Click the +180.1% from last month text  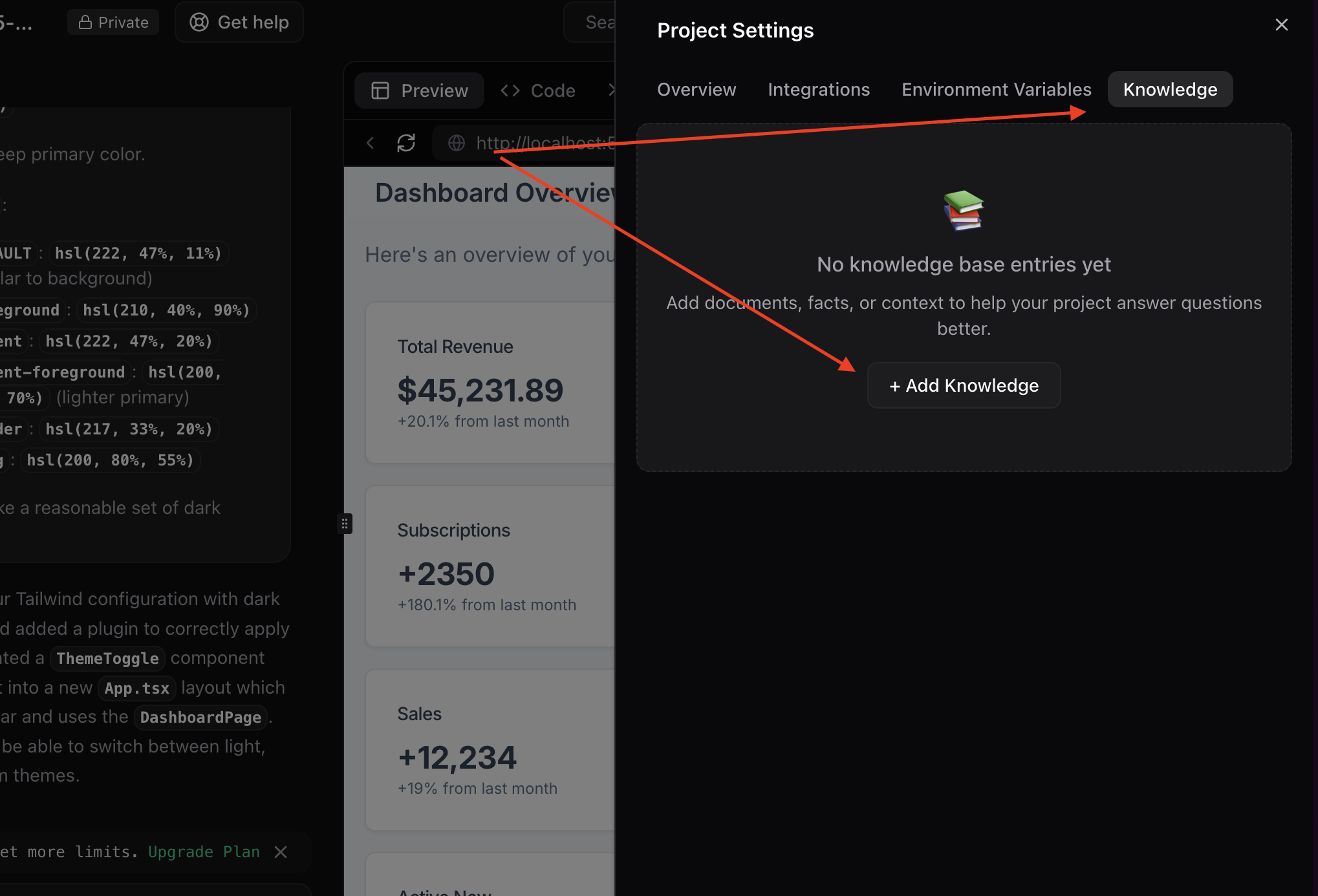(x=487, y=605)
